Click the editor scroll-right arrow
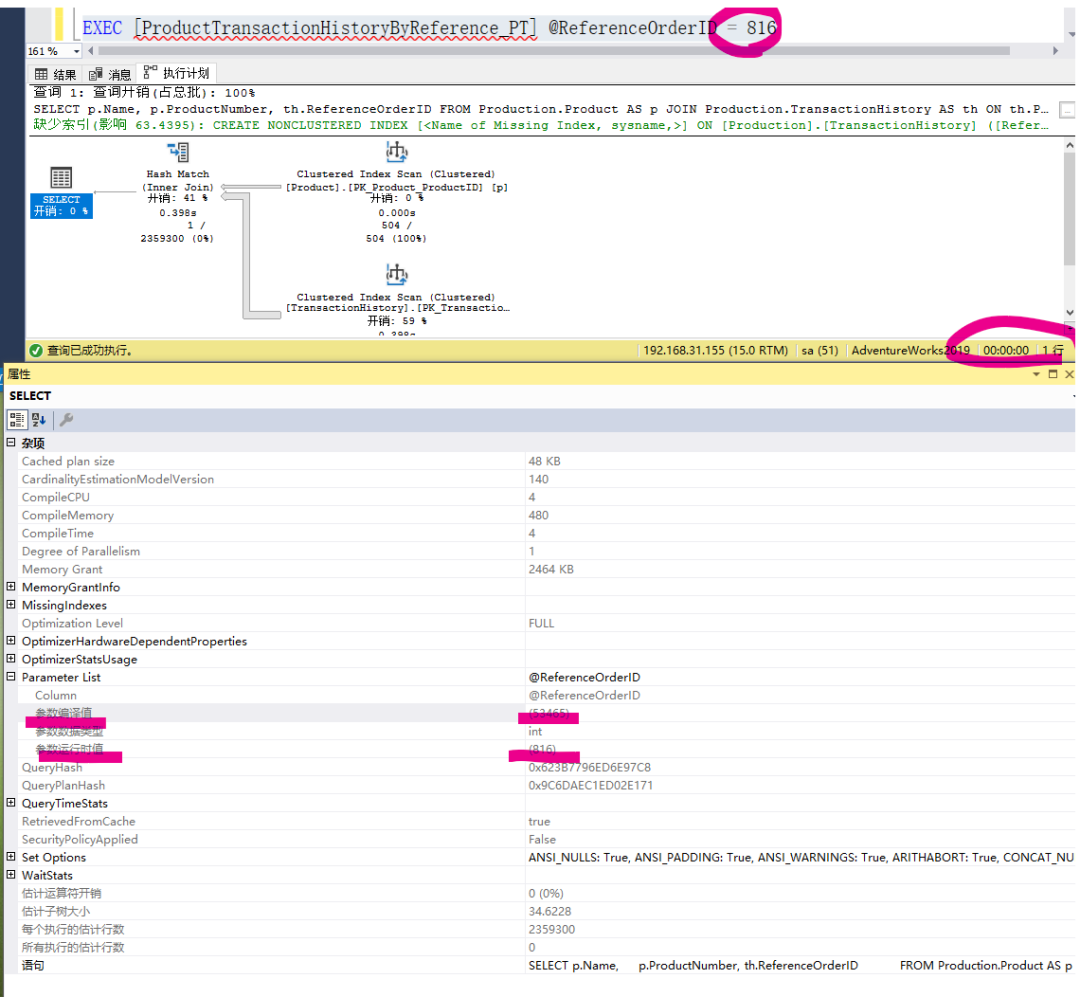Screen dimensions: 1080x997 (1055, 51)
